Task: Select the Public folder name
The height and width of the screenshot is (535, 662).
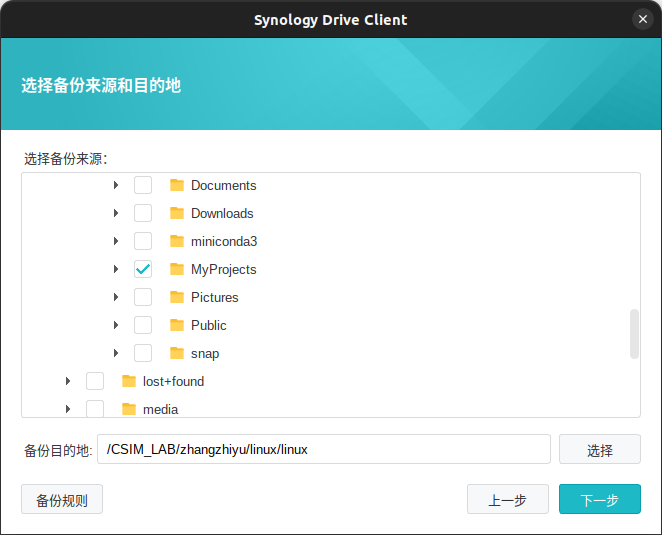Action: coord(209,326)
